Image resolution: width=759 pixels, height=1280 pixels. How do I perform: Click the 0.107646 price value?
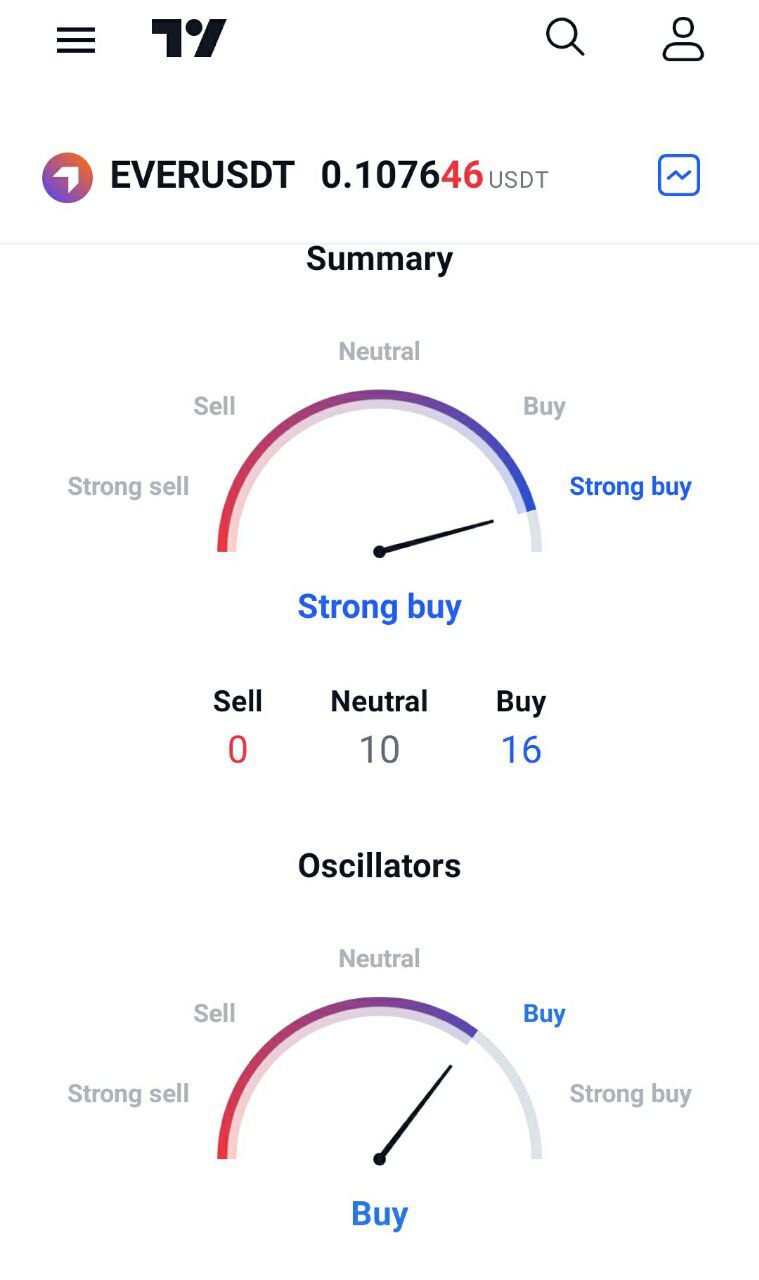(x=401, y=176)
